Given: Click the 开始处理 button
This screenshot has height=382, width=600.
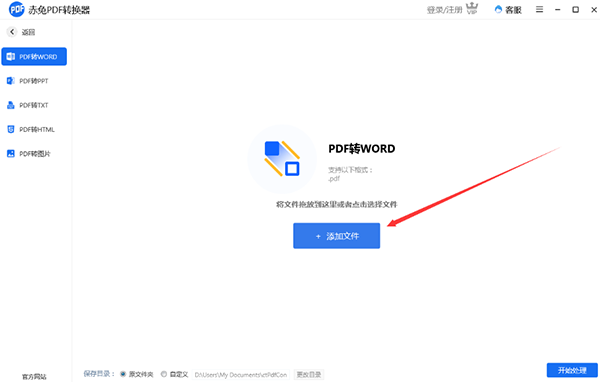Looking at the screenshot, I should click(x=572, y=370).
